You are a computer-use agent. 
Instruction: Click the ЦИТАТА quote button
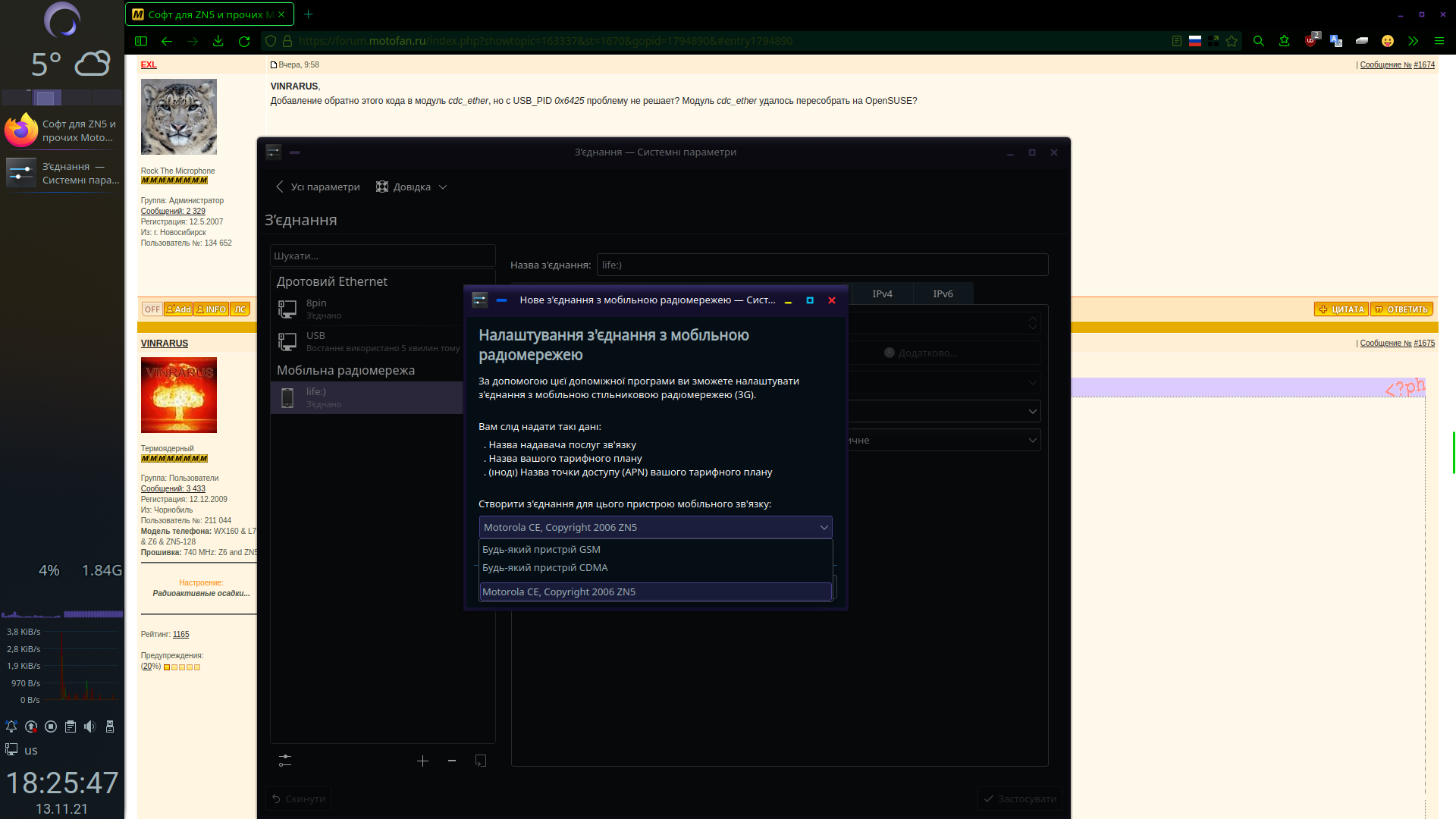coord(1341,309)
